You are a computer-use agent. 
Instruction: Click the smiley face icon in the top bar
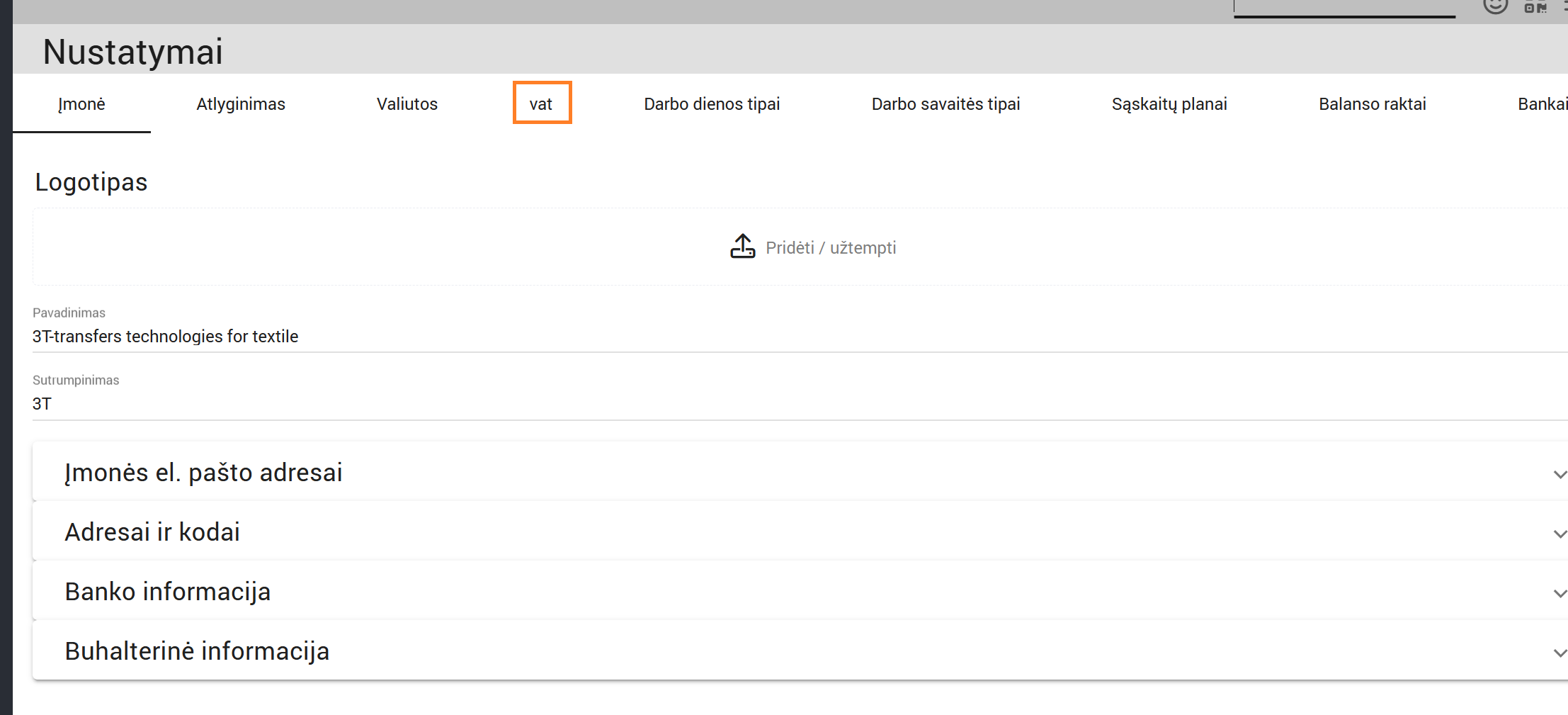[1495, 6]
